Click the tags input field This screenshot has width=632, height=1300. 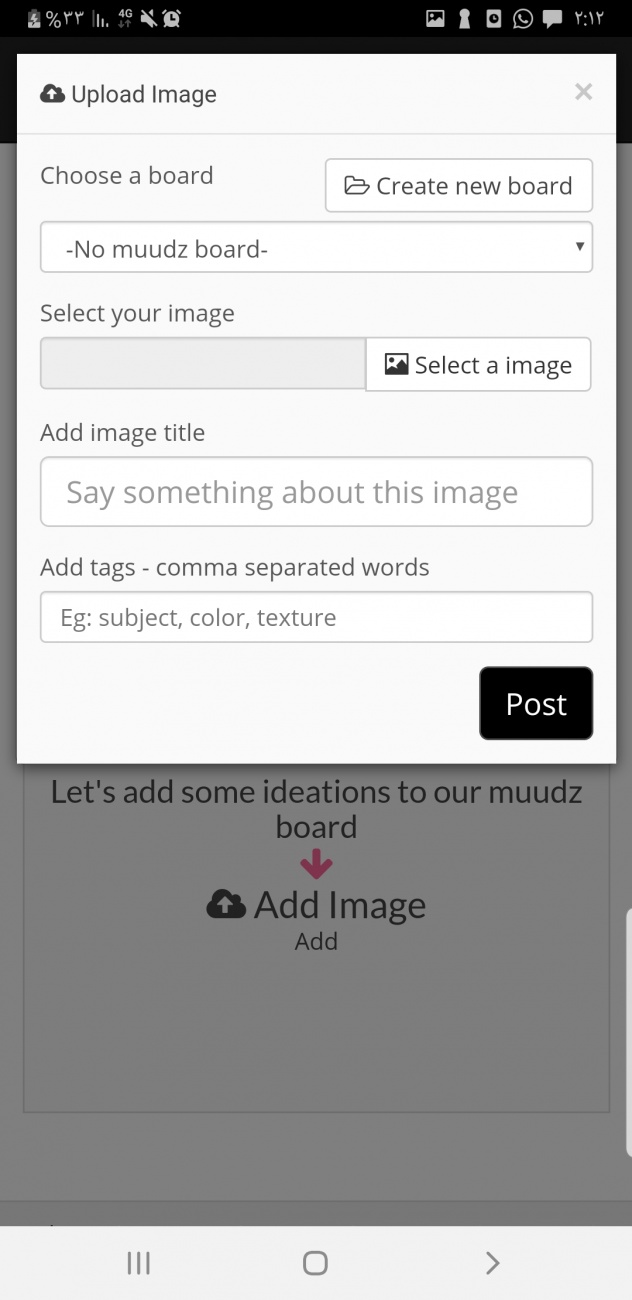[x=316, y=617]
